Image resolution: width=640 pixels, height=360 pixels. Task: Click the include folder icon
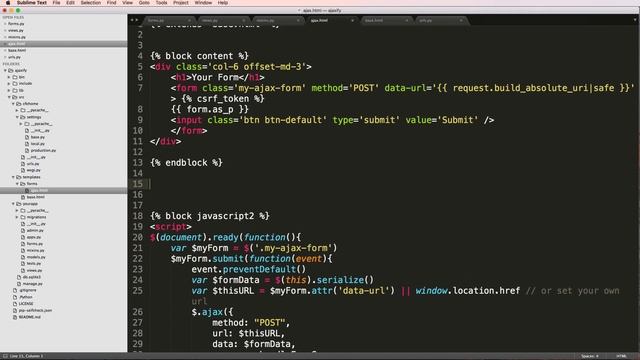[15, 84]
